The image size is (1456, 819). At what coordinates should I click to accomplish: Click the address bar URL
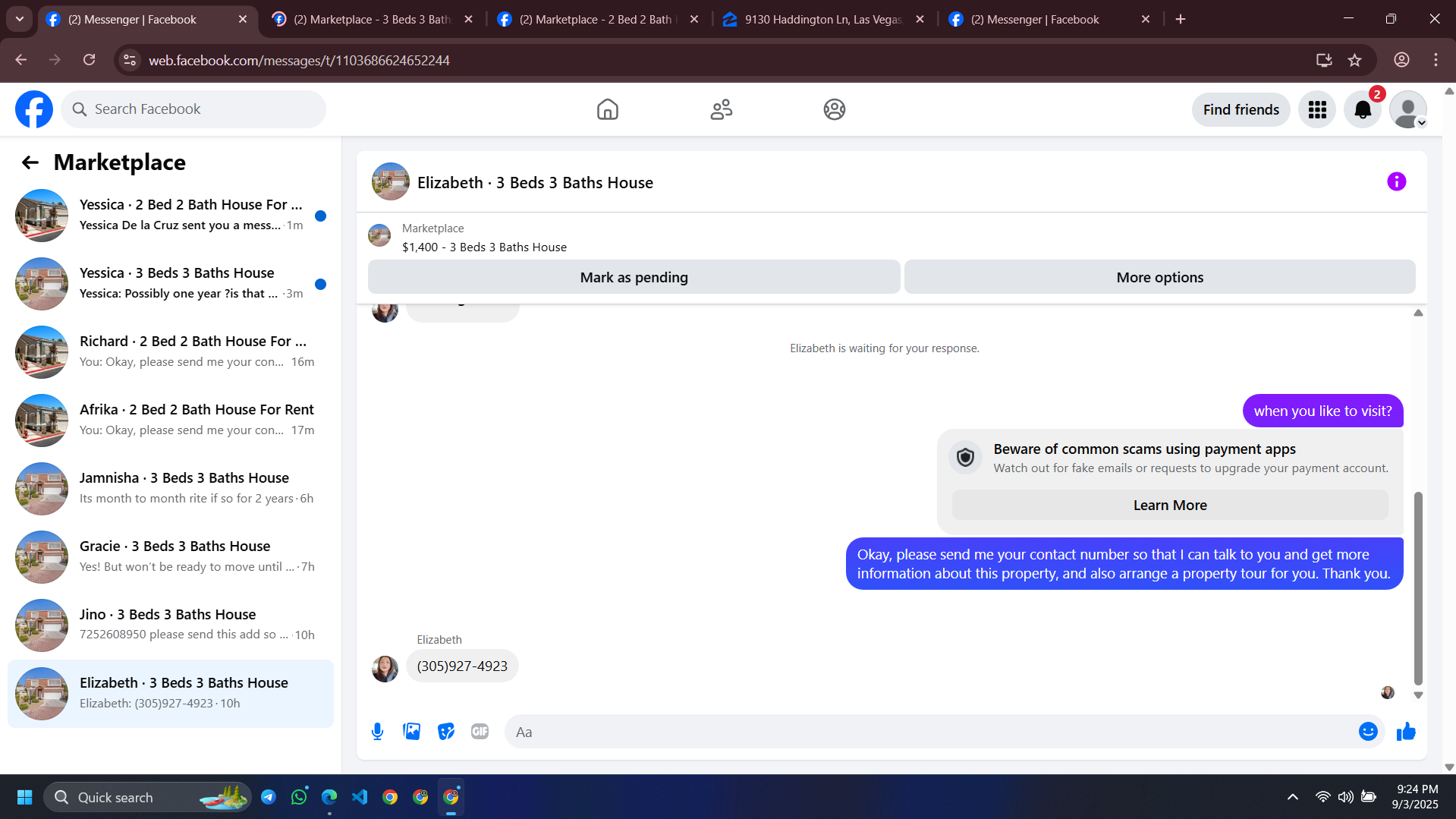[x=299, y=60]
